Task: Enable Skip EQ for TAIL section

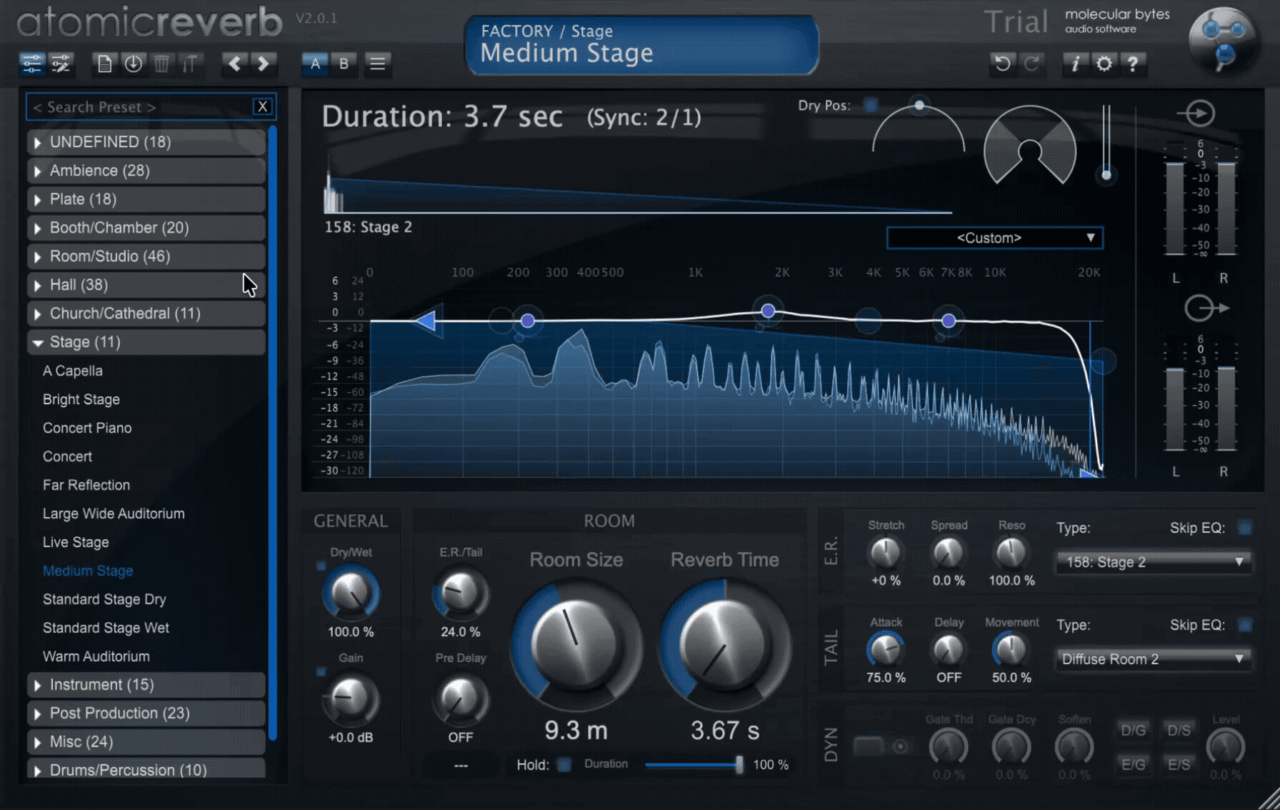Action: click(x=1244, y=625)
